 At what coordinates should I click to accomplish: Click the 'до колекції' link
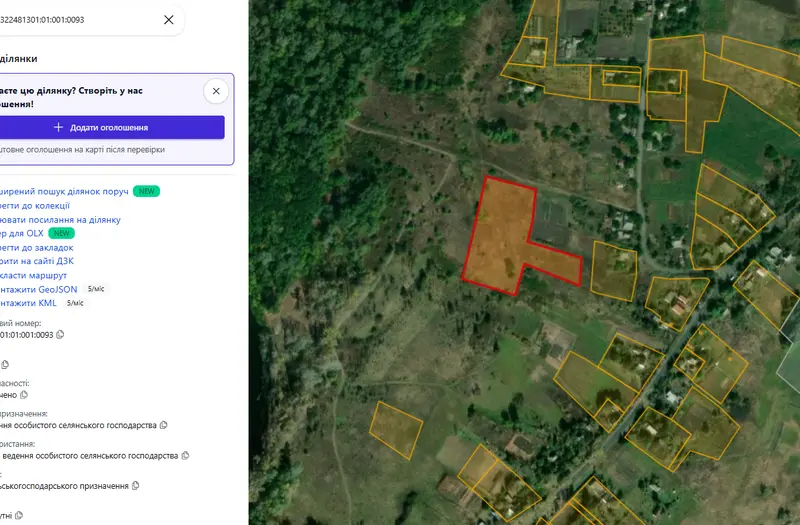(35, 206)
